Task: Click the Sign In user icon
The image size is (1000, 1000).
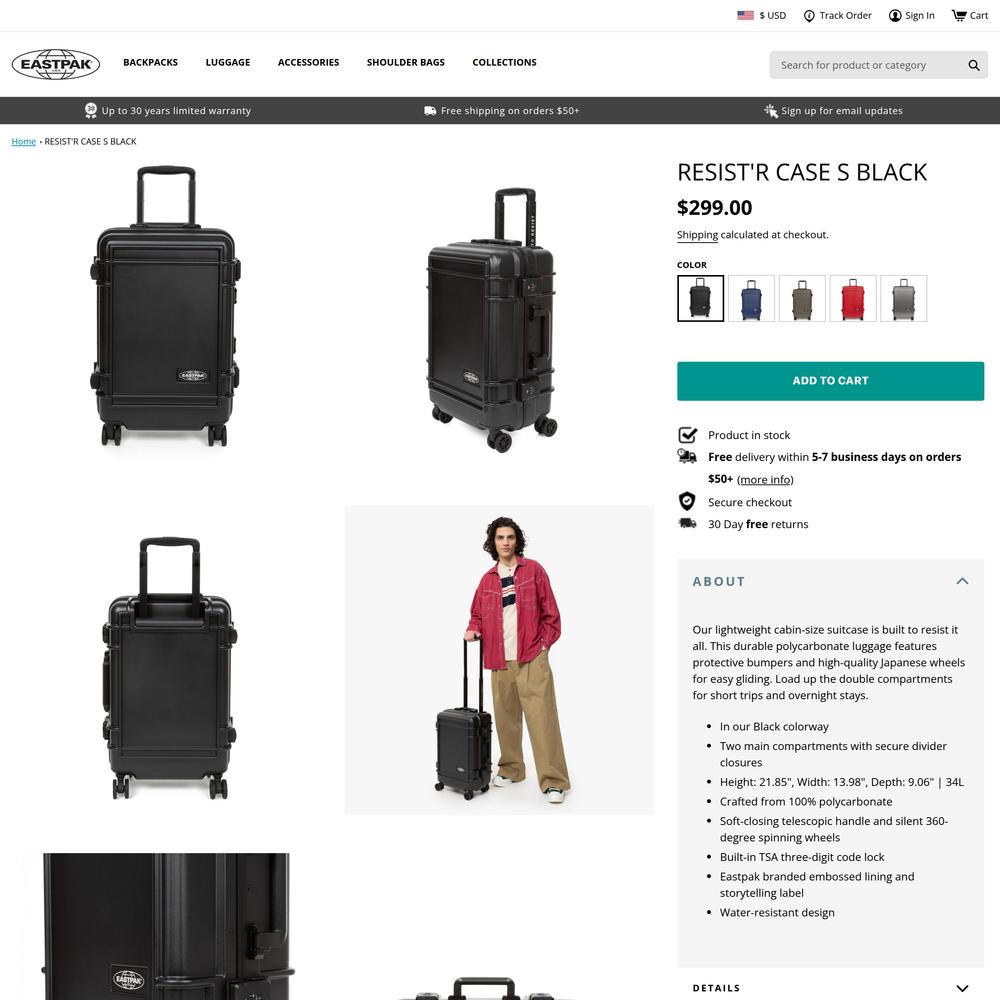Action: pyautogui.click(x=895, y=15)
